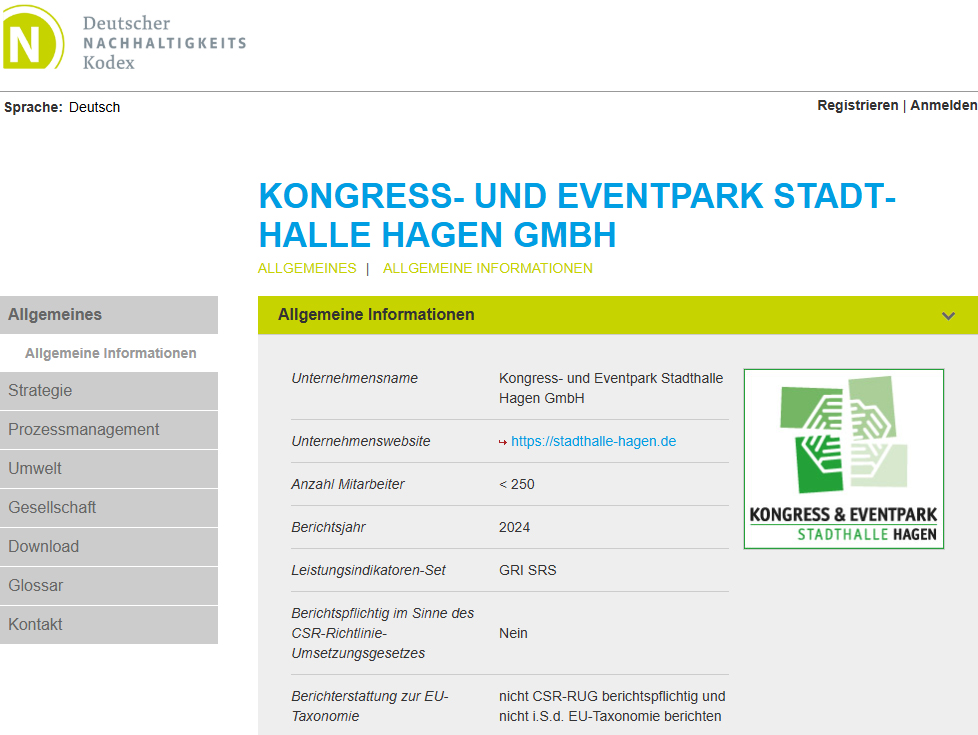
Task: Open the Strategie sidebar section
Action: [x=40, y=391]
